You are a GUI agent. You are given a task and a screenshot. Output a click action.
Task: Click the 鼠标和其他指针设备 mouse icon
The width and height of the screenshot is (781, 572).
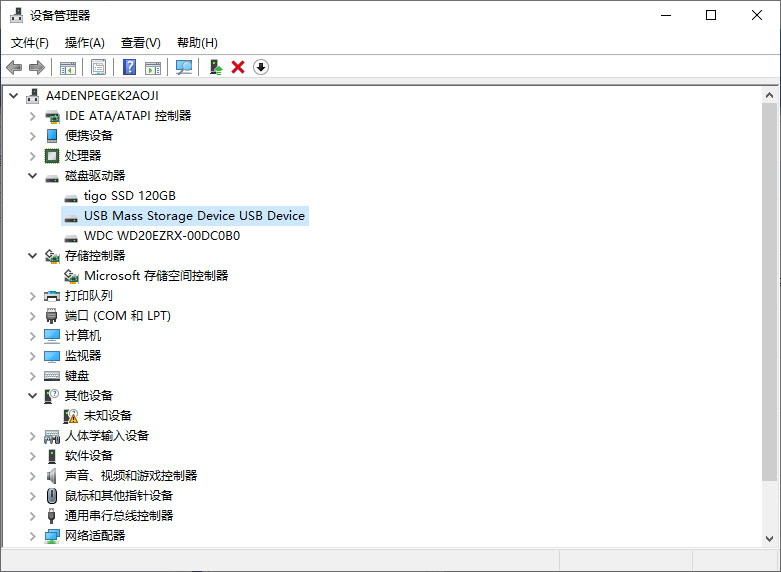[x=52, y=496]
